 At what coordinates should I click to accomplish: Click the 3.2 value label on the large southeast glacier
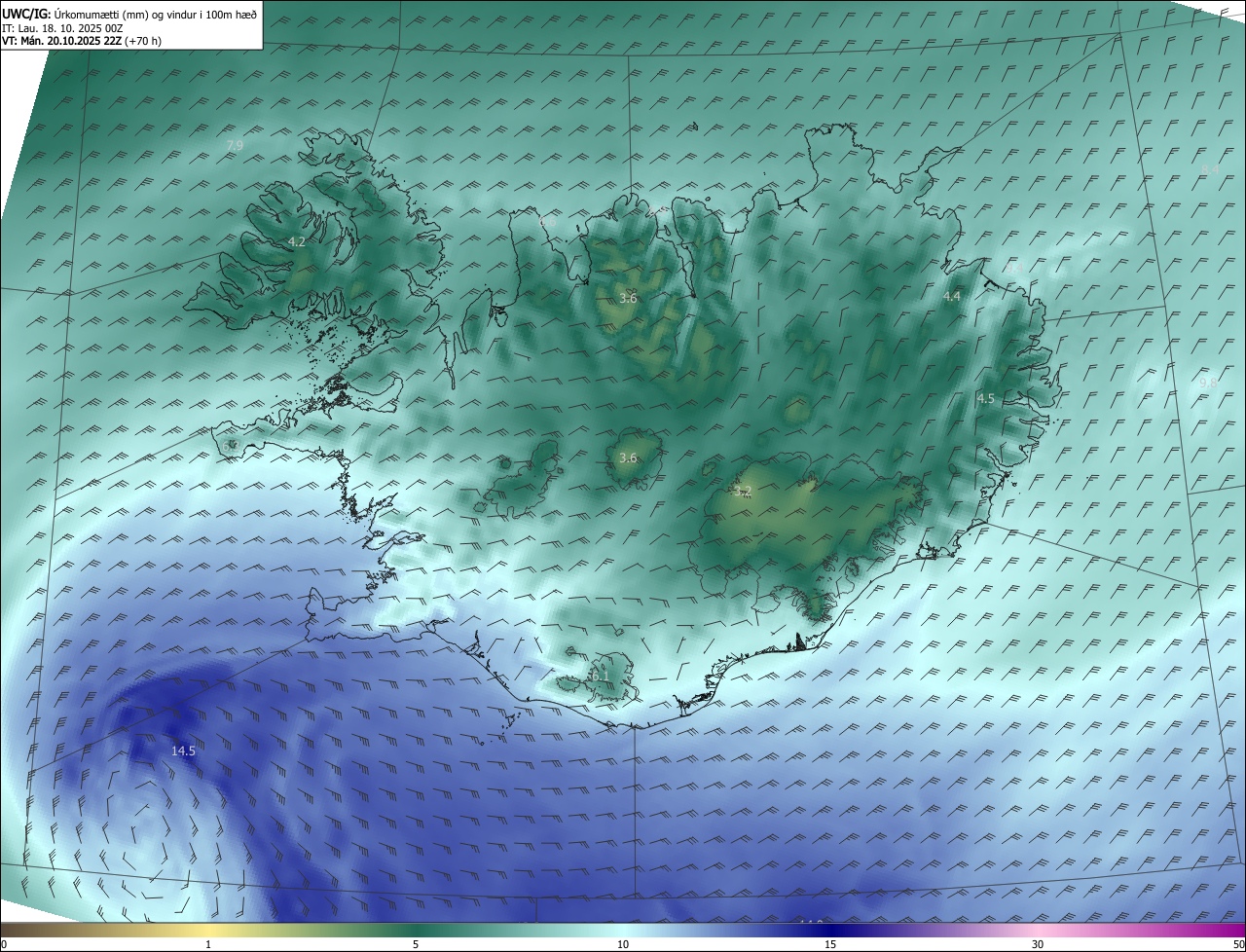pos(743,491)
